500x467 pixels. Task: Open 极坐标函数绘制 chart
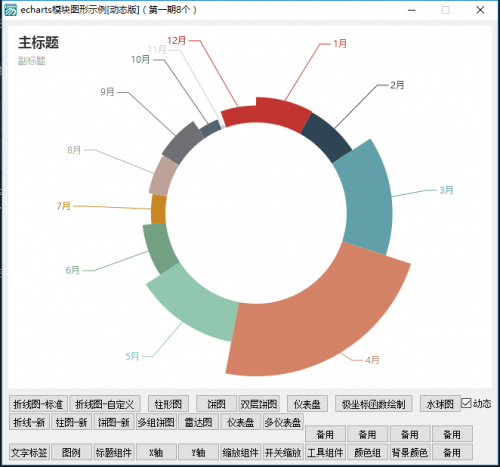click(374, 404)
